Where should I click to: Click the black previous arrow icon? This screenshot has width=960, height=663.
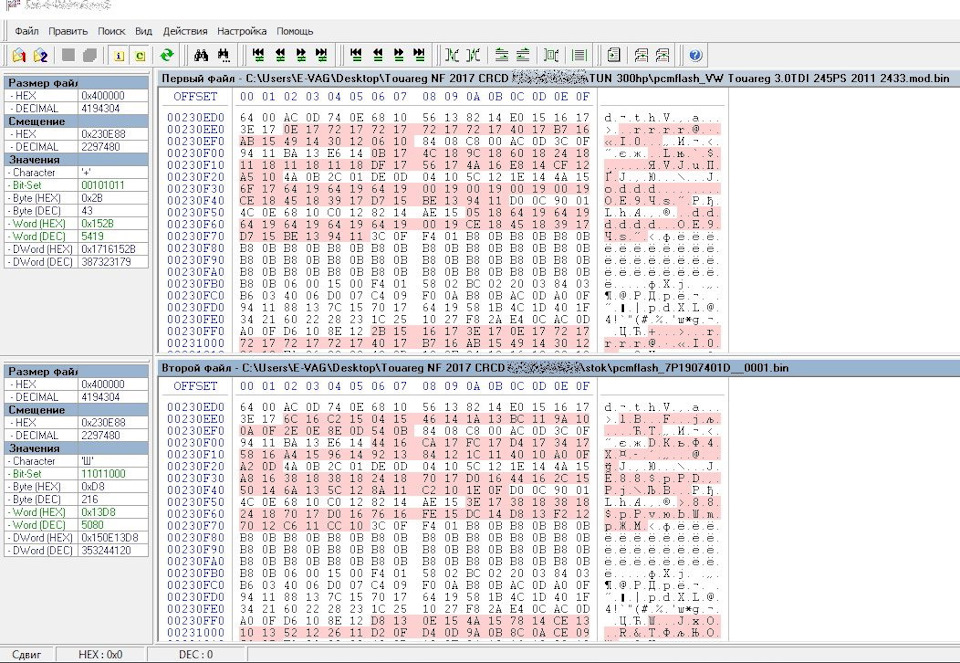click(378, 55)
